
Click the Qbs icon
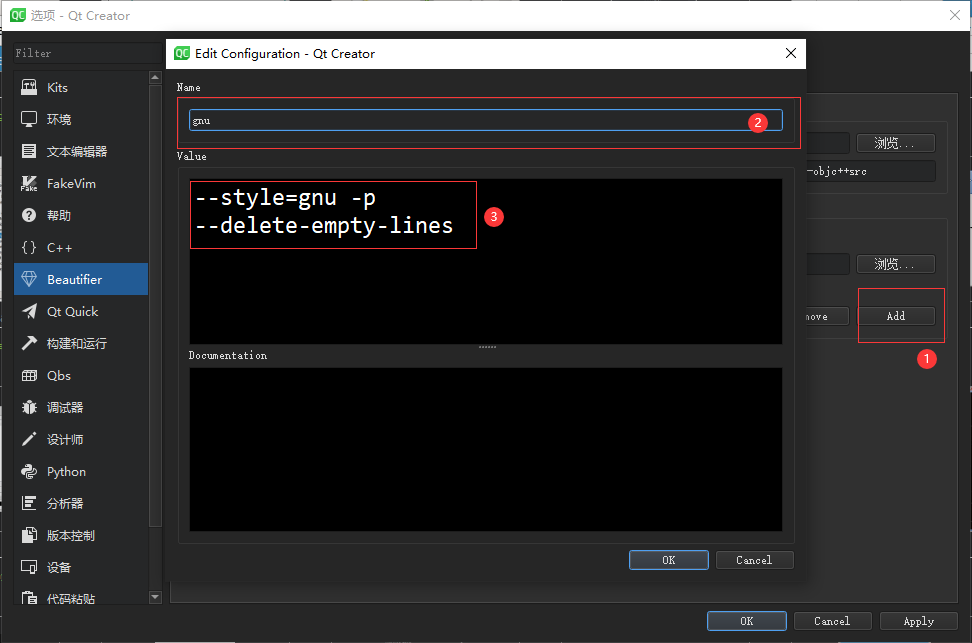[x=29, y=376]
